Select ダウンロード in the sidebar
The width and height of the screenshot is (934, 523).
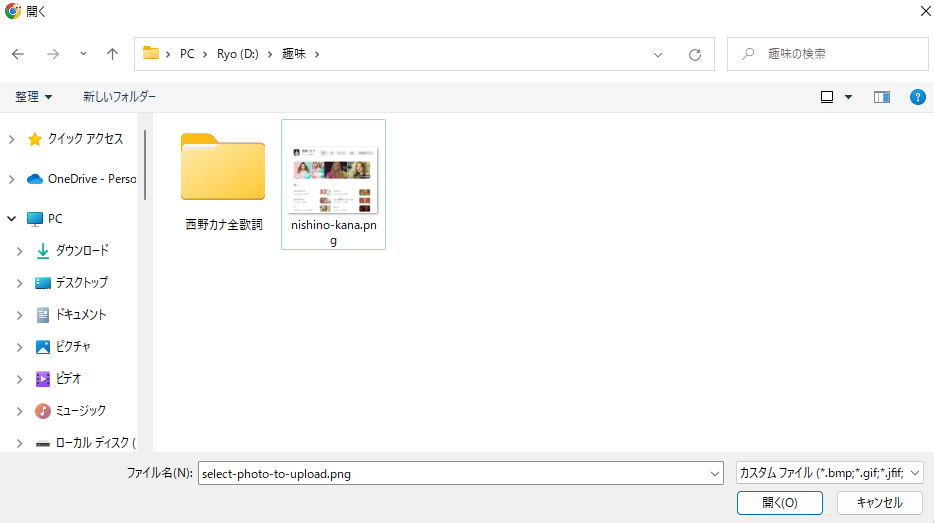81,251
